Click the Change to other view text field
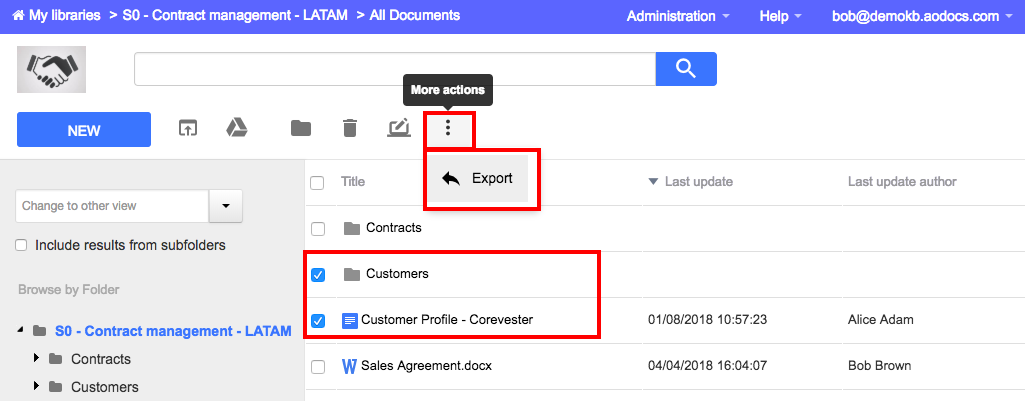 [112, 206]
